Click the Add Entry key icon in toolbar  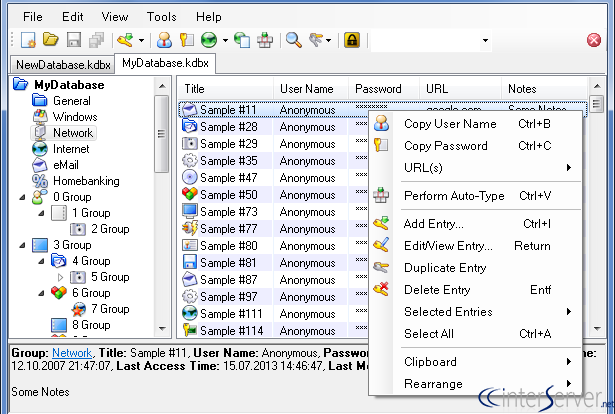pyautogui.click(x=126, y=40)
